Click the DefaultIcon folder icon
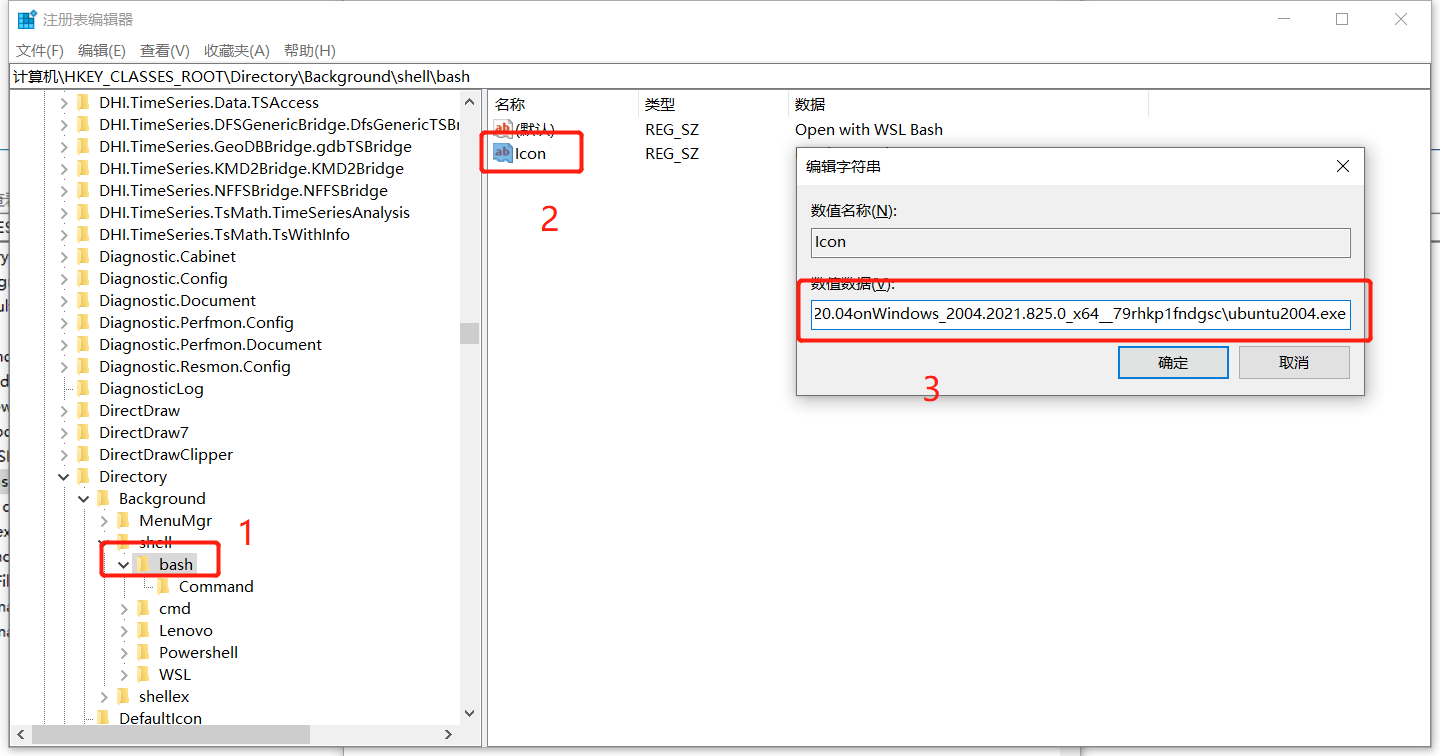The image size is (1440, 756). click(x=103, y=718)
